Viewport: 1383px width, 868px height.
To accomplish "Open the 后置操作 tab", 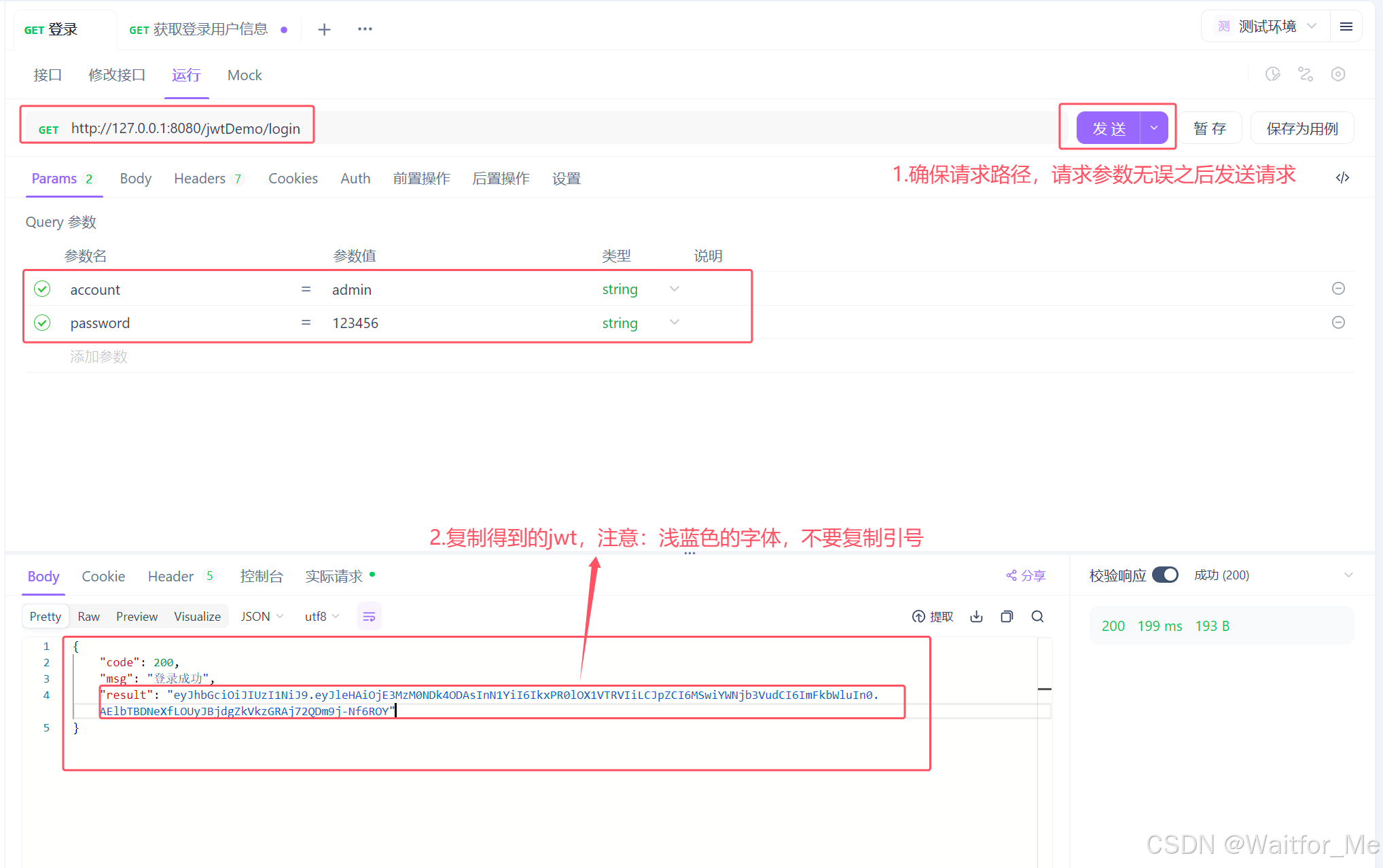I will coord(501,179).
